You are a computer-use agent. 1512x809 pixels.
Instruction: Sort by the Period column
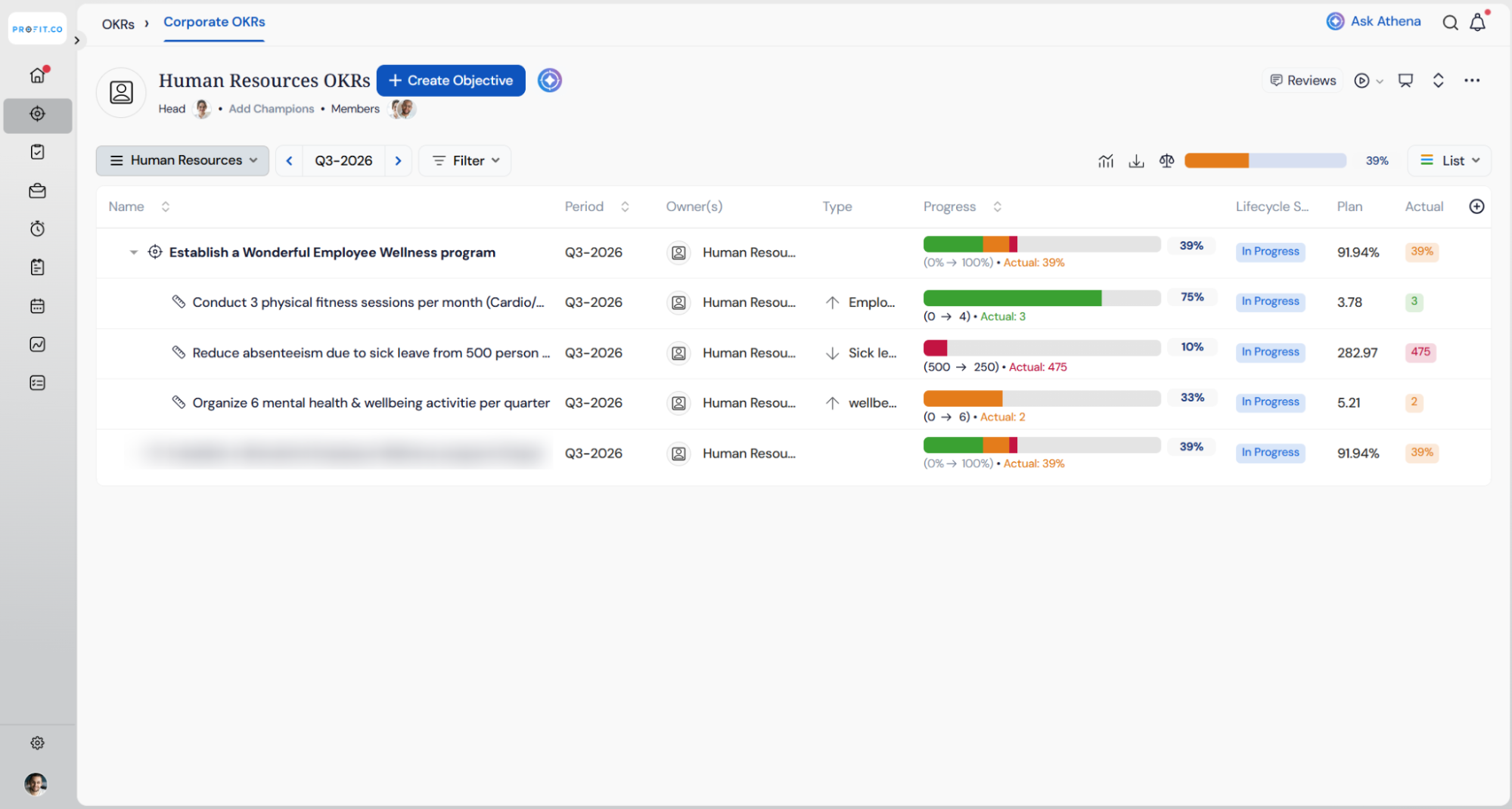tap(625, 206)
